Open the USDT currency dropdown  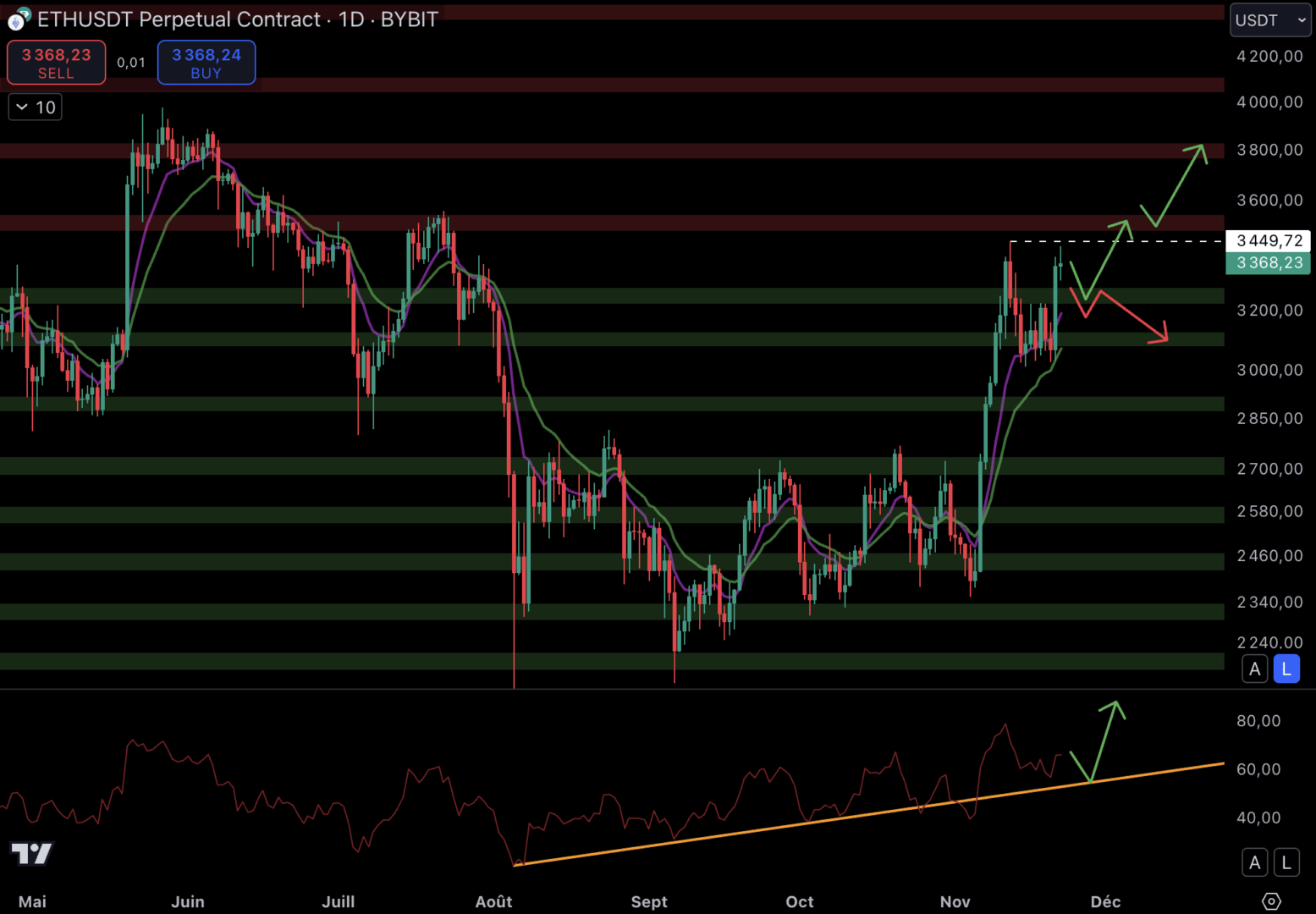tap(1269, 20)
